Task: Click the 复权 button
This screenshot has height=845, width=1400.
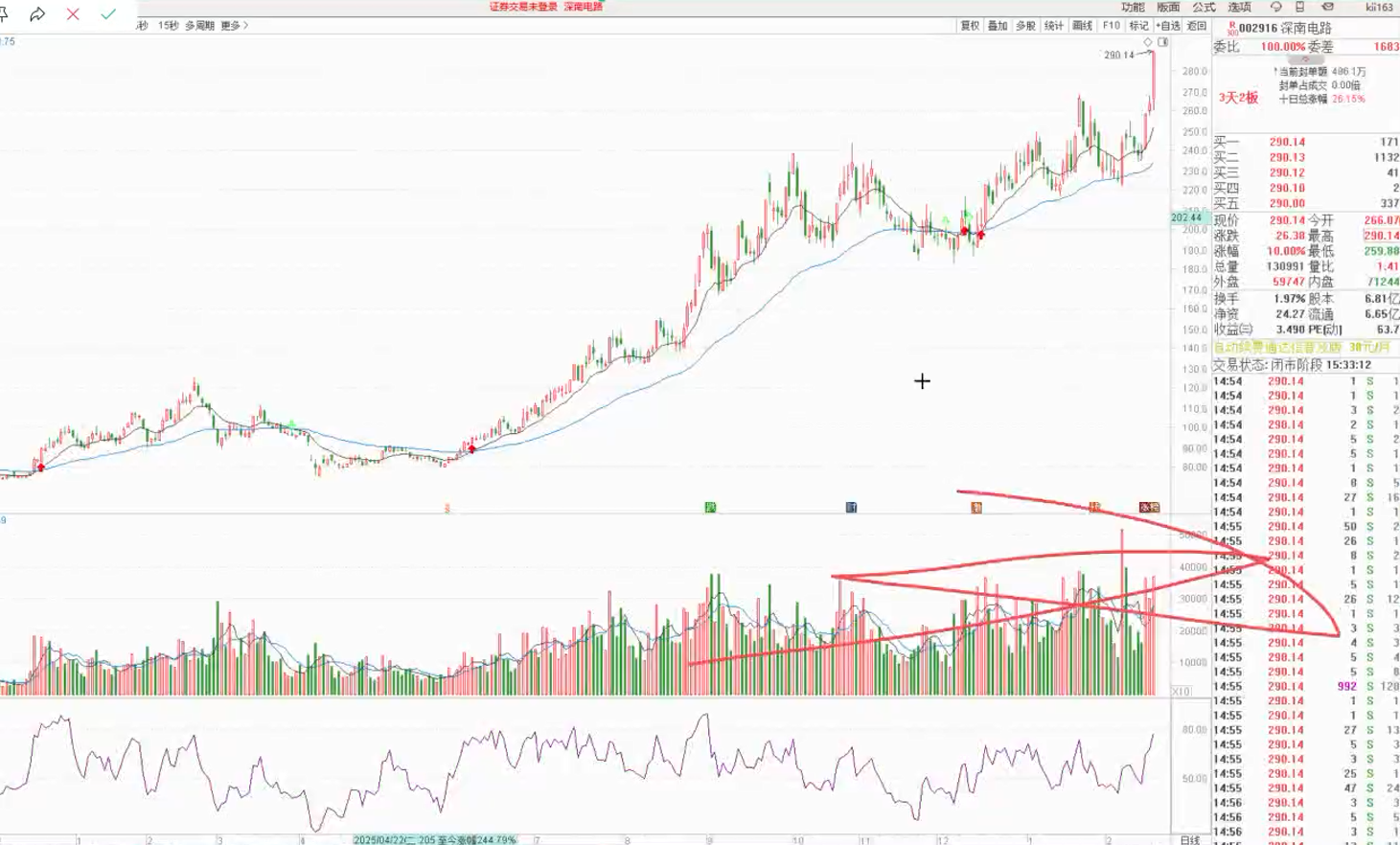Action: [x=970, y=26]
